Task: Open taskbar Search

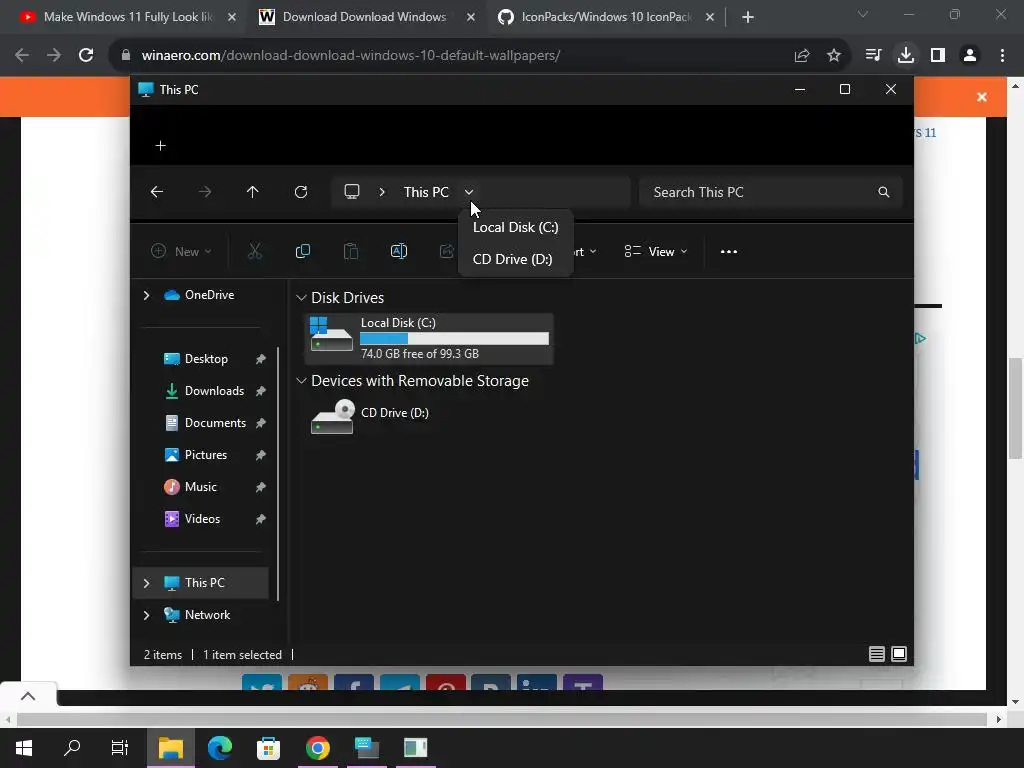Action: (72, 748)
